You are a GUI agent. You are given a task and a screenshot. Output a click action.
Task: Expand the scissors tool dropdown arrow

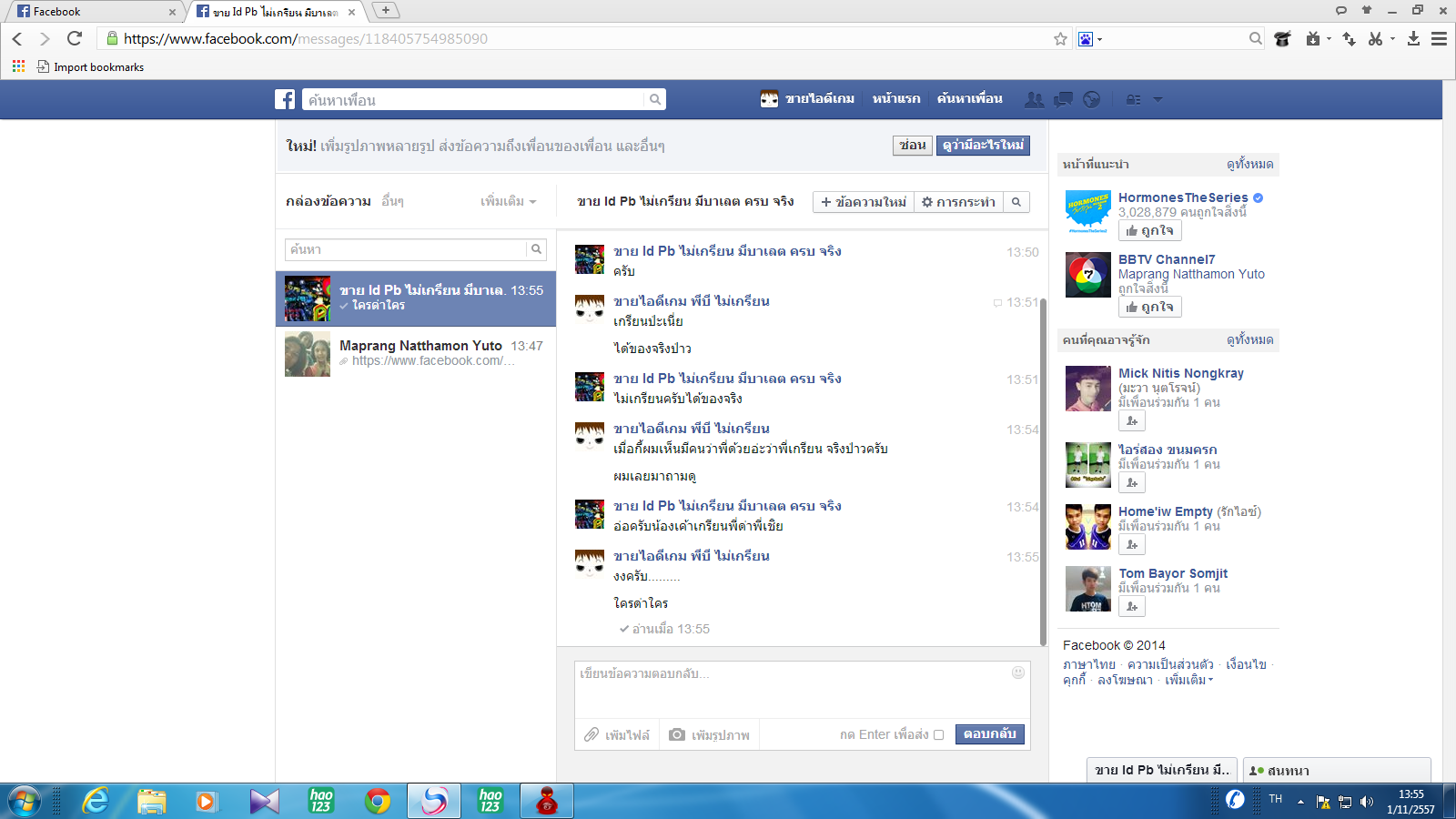[1392, 39]
